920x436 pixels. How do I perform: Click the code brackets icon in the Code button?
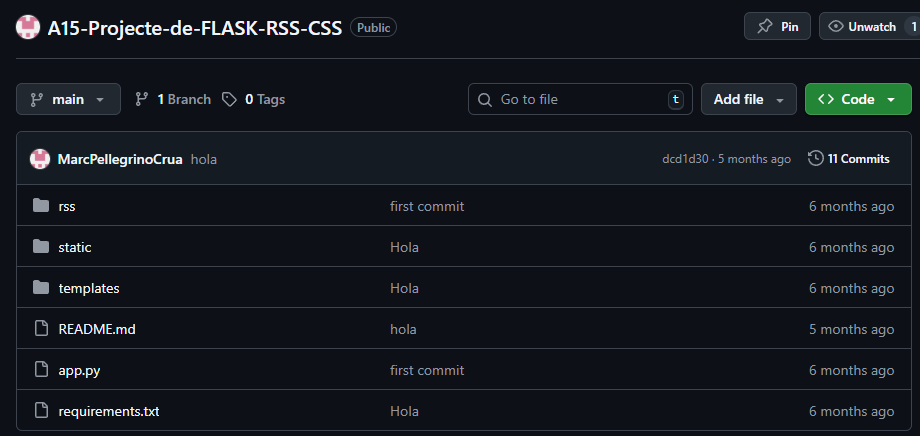pos(826,99)
